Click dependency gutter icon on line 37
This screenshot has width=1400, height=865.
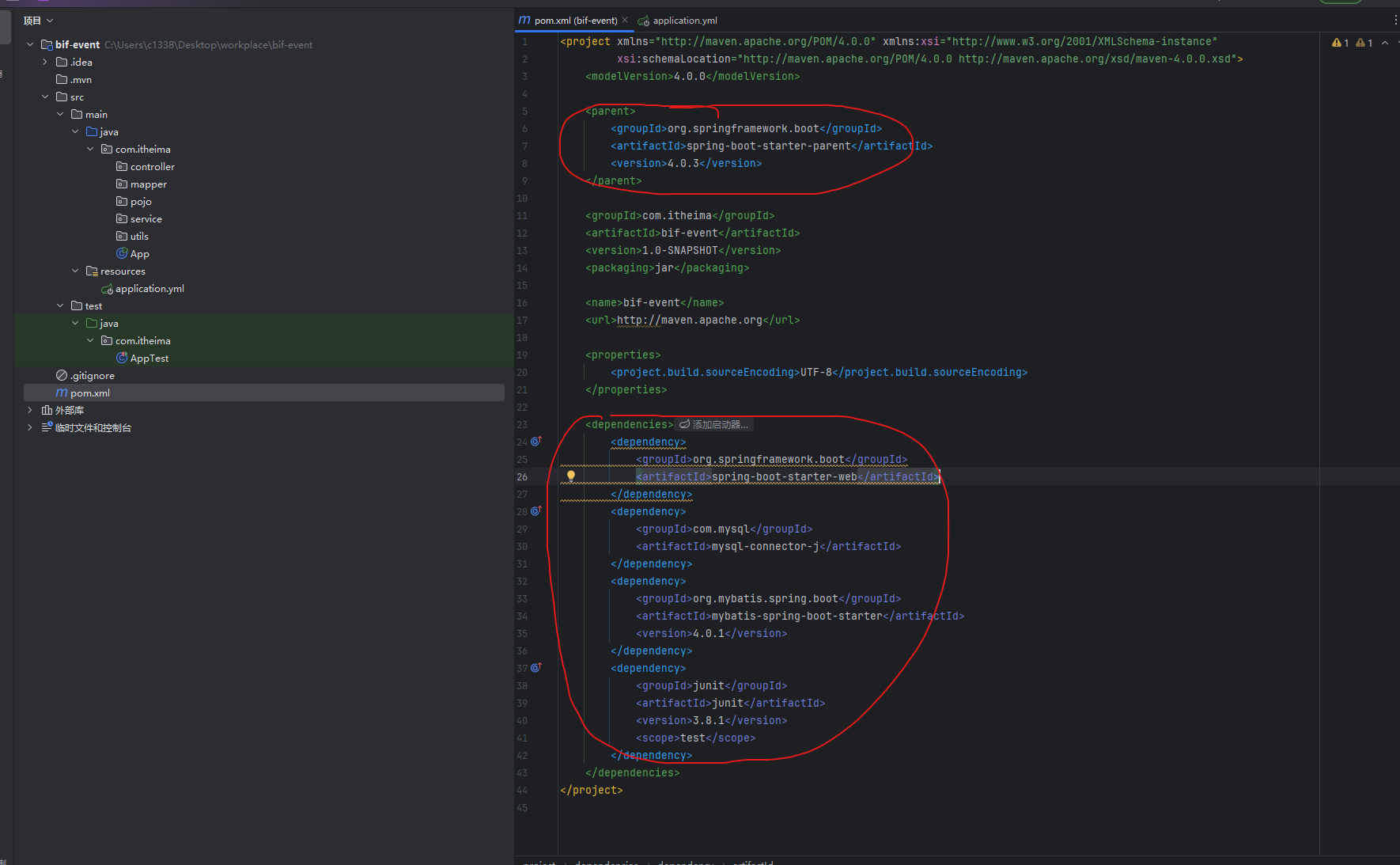[x=535, y=668]
